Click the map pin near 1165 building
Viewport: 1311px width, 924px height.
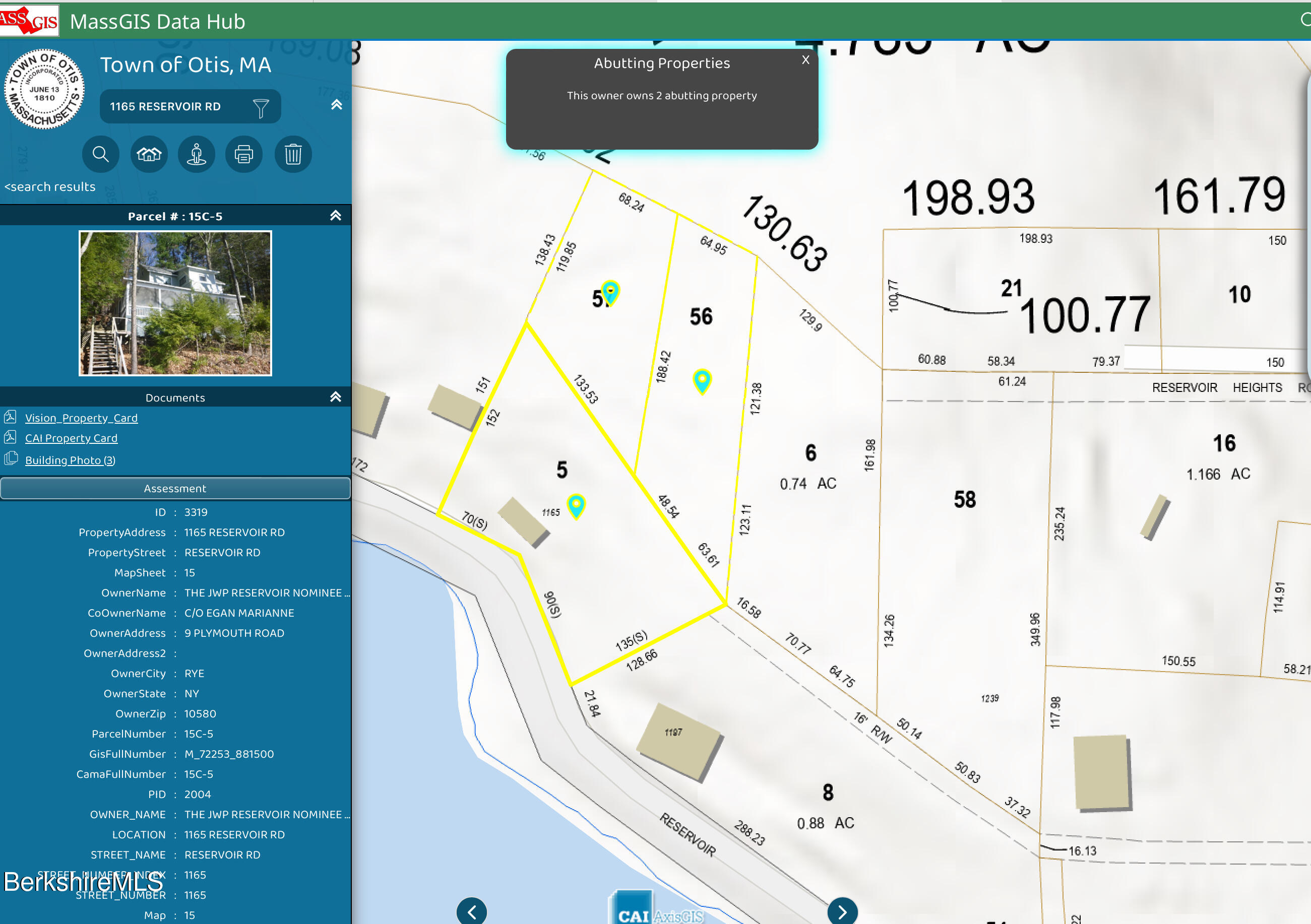[x=576, y=505]
